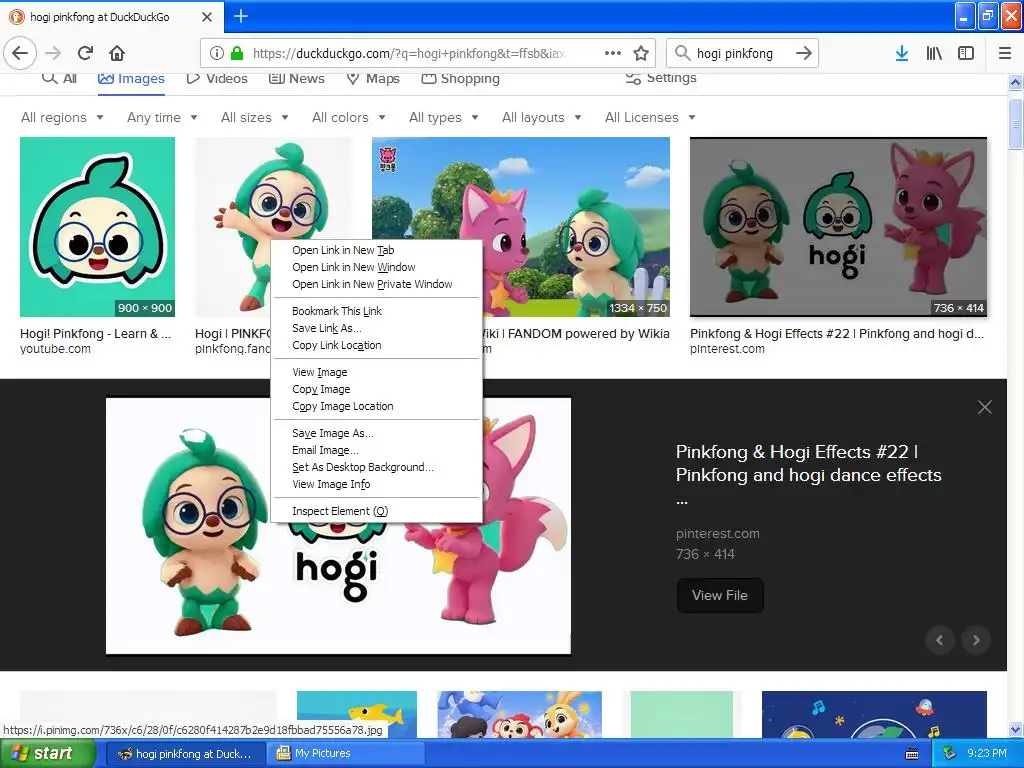The image size is (1024, 768).
Task: Open the Firefox hamburger menu
Action: click(x=1005, y=53)
